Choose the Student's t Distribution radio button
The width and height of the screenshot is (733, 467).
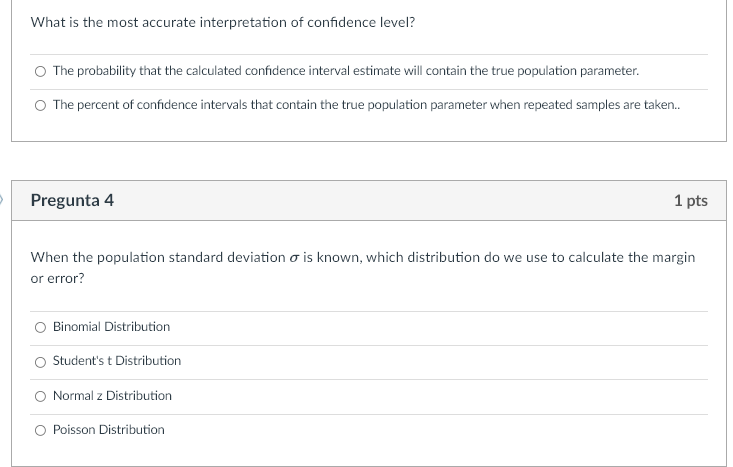pos(40,362)
